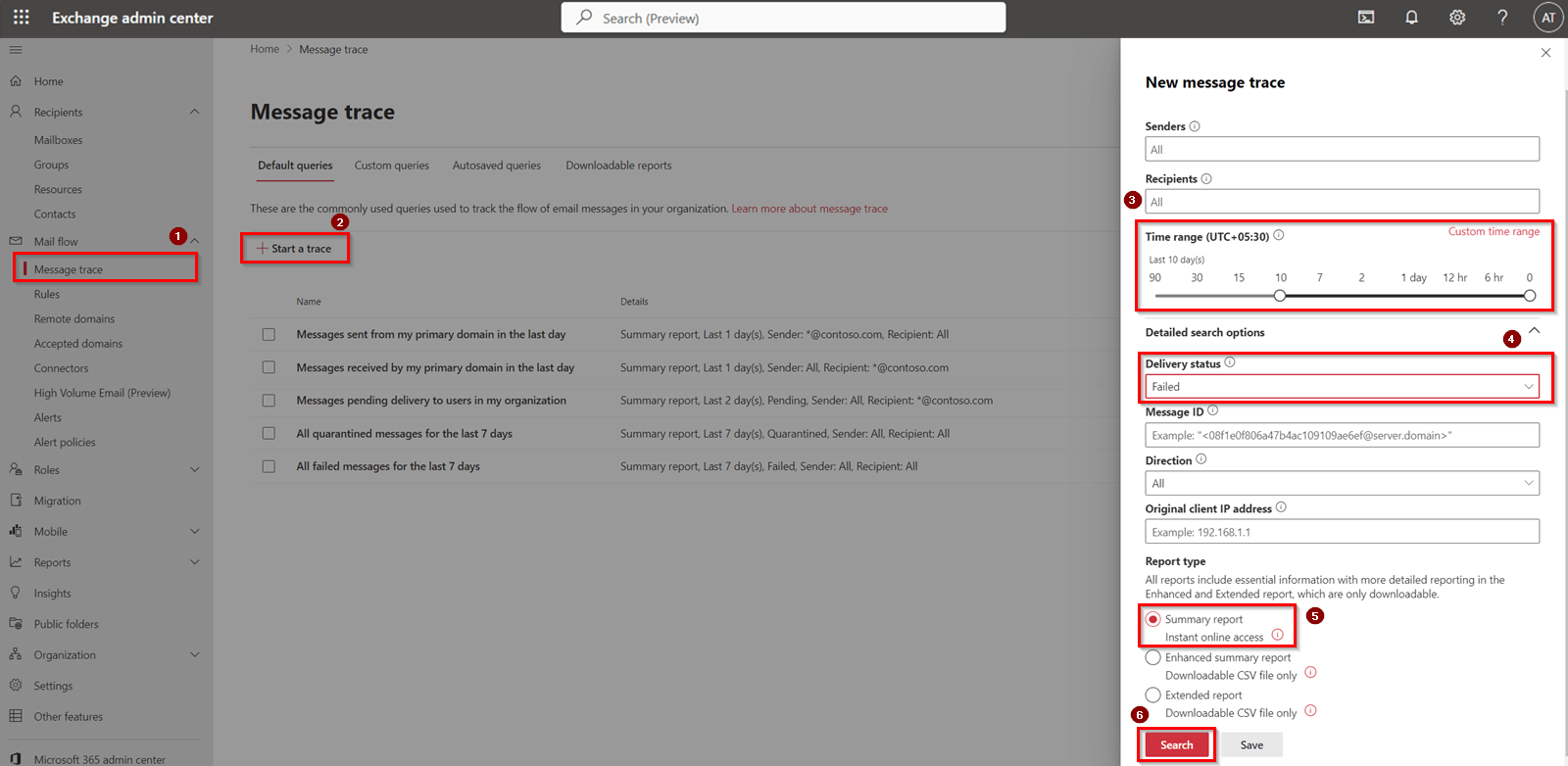Select the Extended report radio button
This screenshot has width=1568, height=766.
pos(1153,695)
